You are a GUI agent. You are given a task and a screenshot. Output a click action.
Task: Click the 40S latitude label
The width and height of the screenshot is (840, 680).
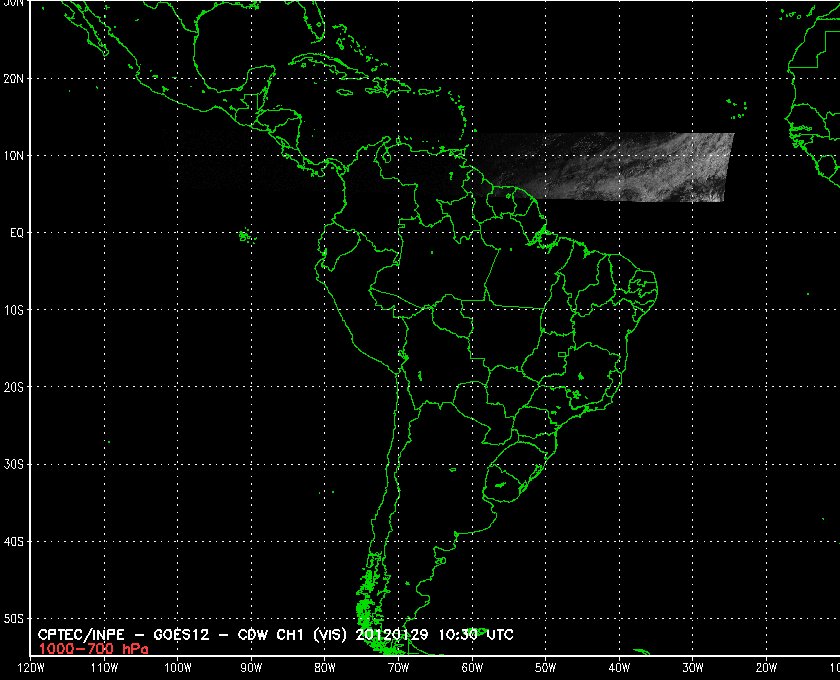[14, 542]
